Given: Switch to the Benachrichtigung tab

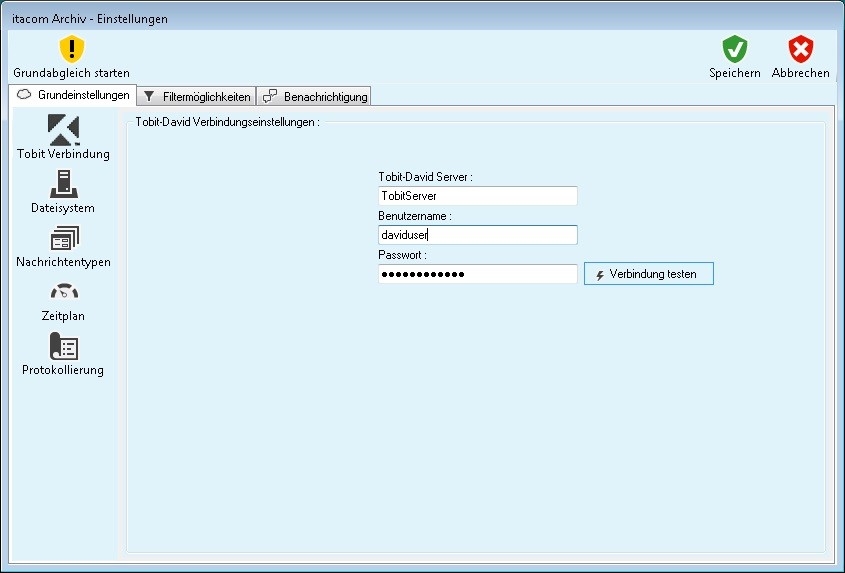Looking at the screenshot, I should click(x=314, y=96).
